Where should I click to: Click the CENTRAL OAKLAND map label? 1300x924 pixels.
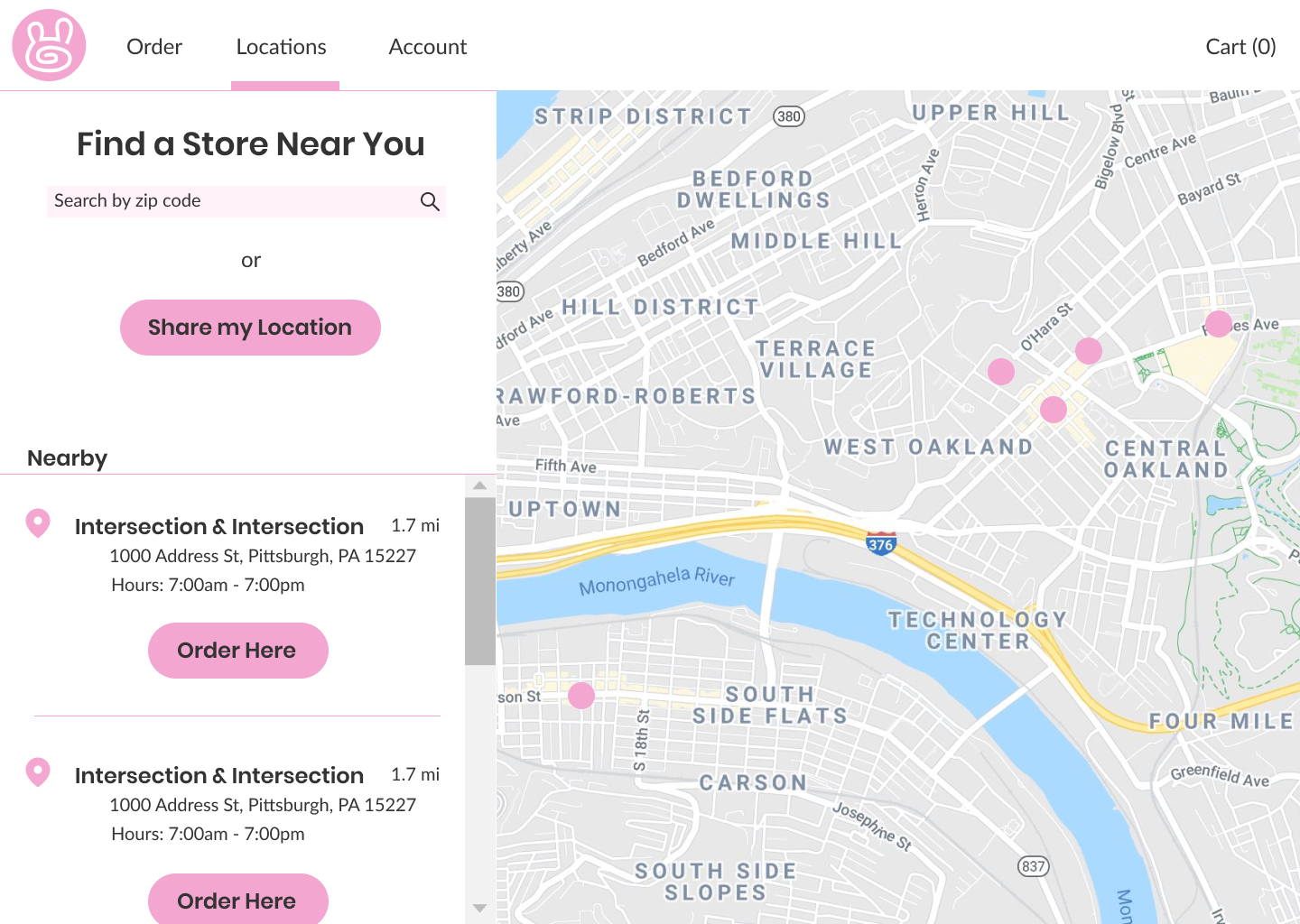[1166, 458]
